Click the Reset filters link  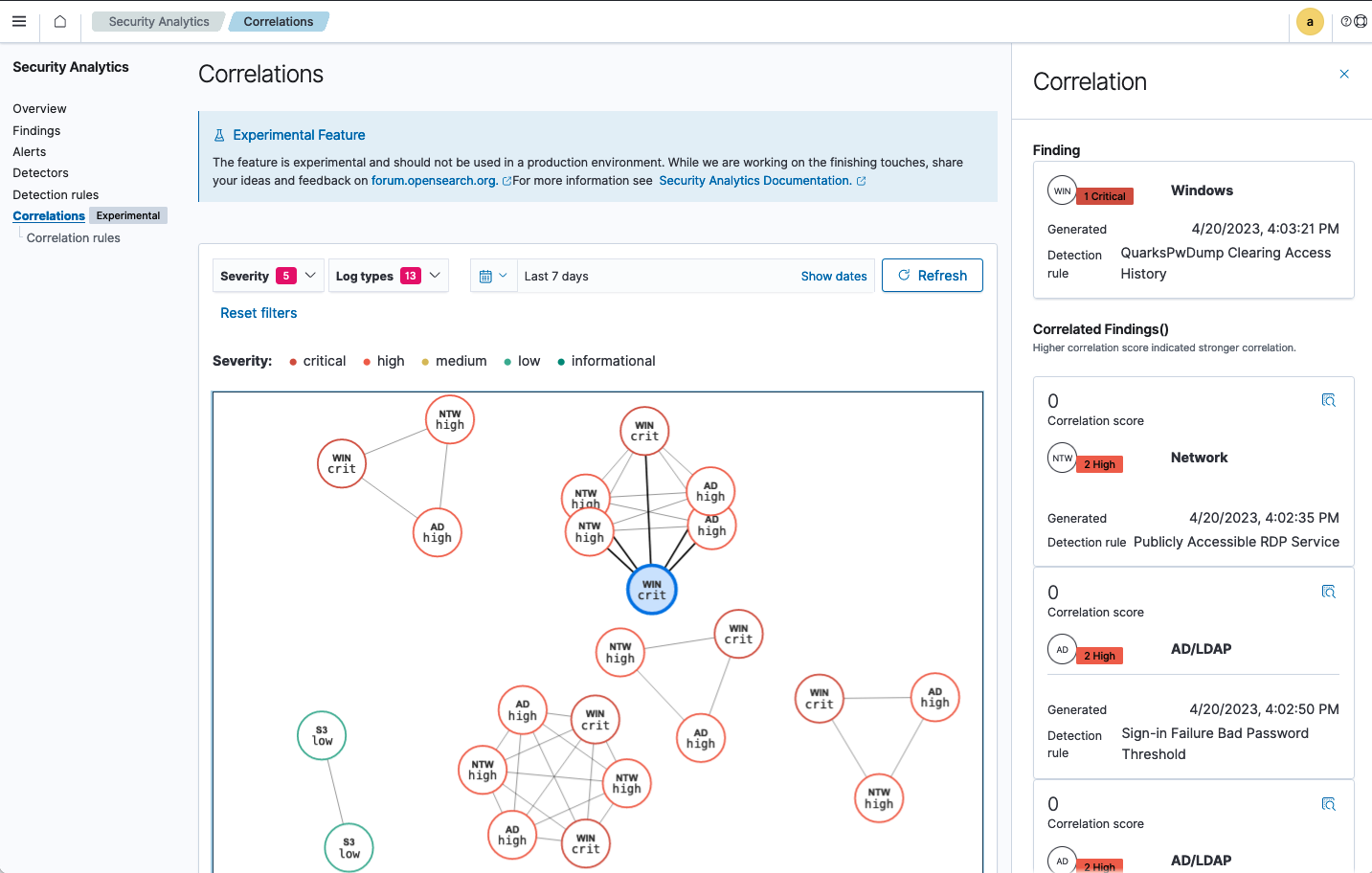(x=259, y=312)
